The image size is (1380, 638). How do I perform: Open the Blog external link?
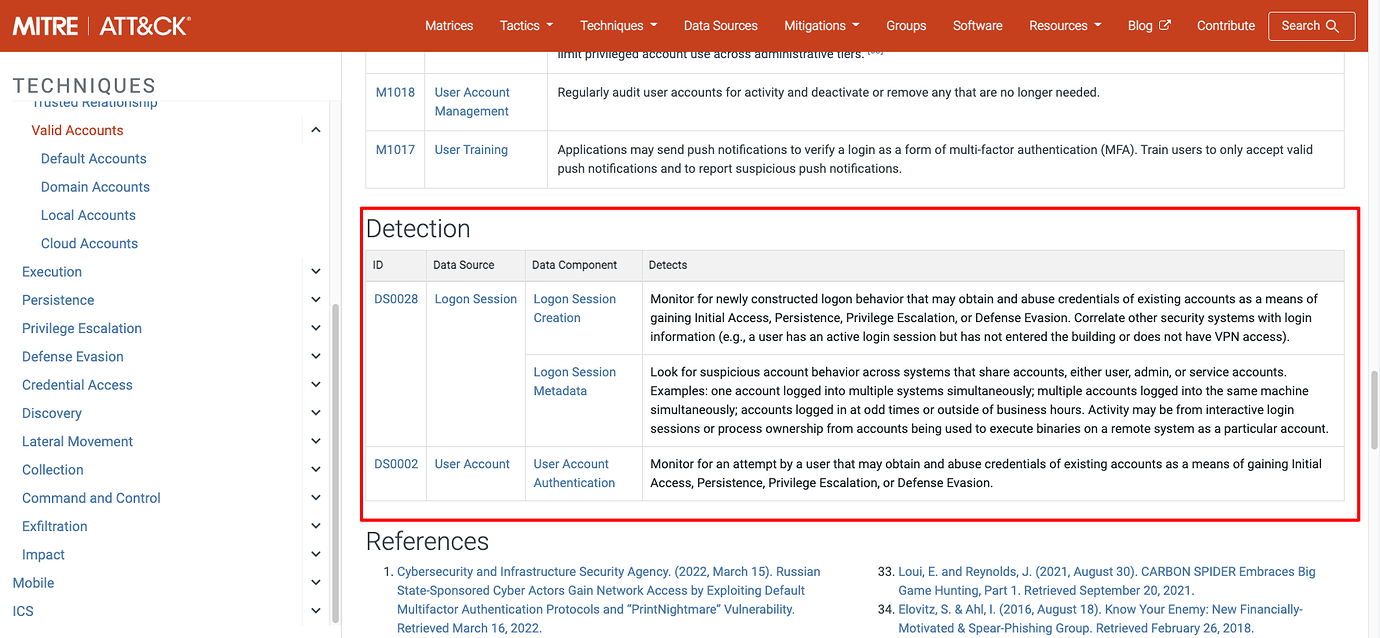[1149, 26]
